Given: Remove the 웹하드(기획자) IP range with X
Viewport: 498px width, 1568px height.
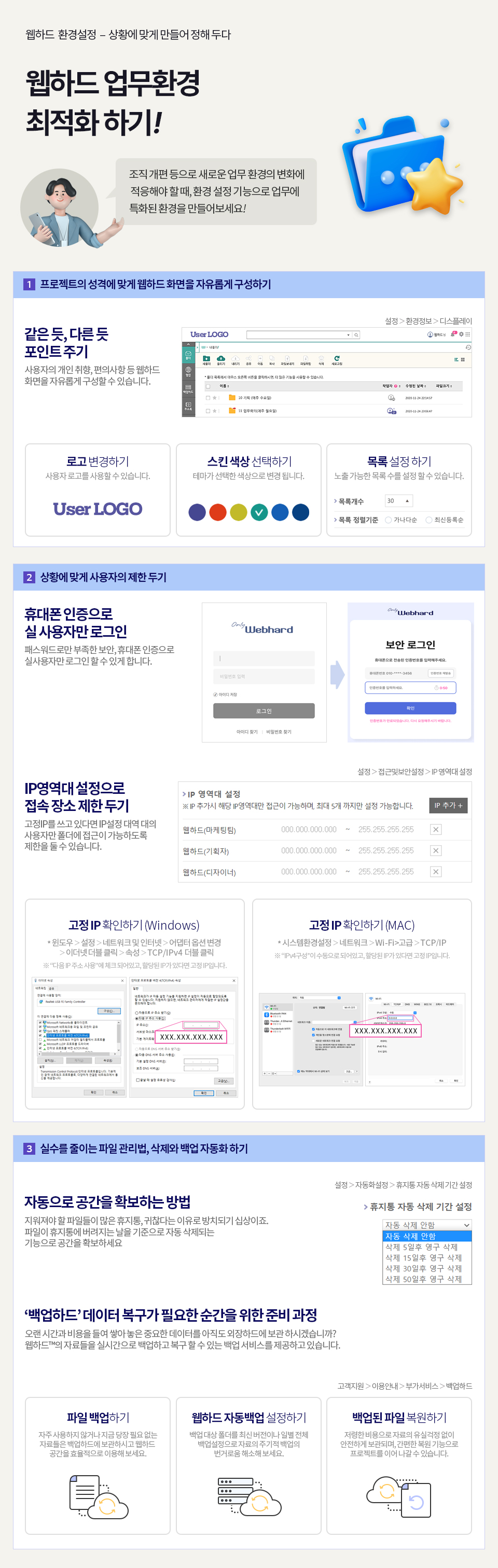Looking at the screenshot, I should pyautogui.click(x=436, y=850).
